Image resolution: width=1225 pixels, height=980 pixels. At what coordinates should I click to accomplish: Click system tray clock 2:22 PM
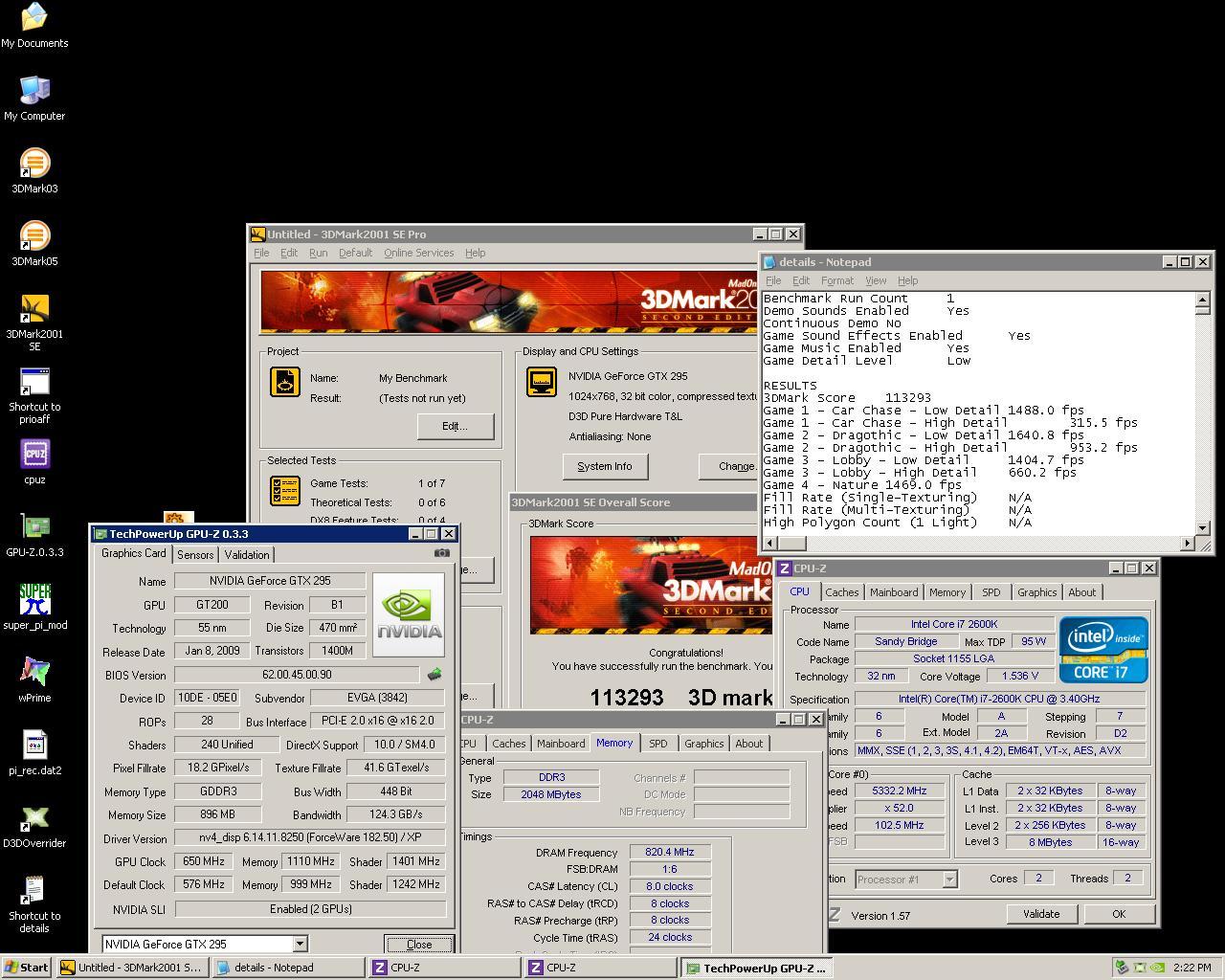(x=1192, y=968)
